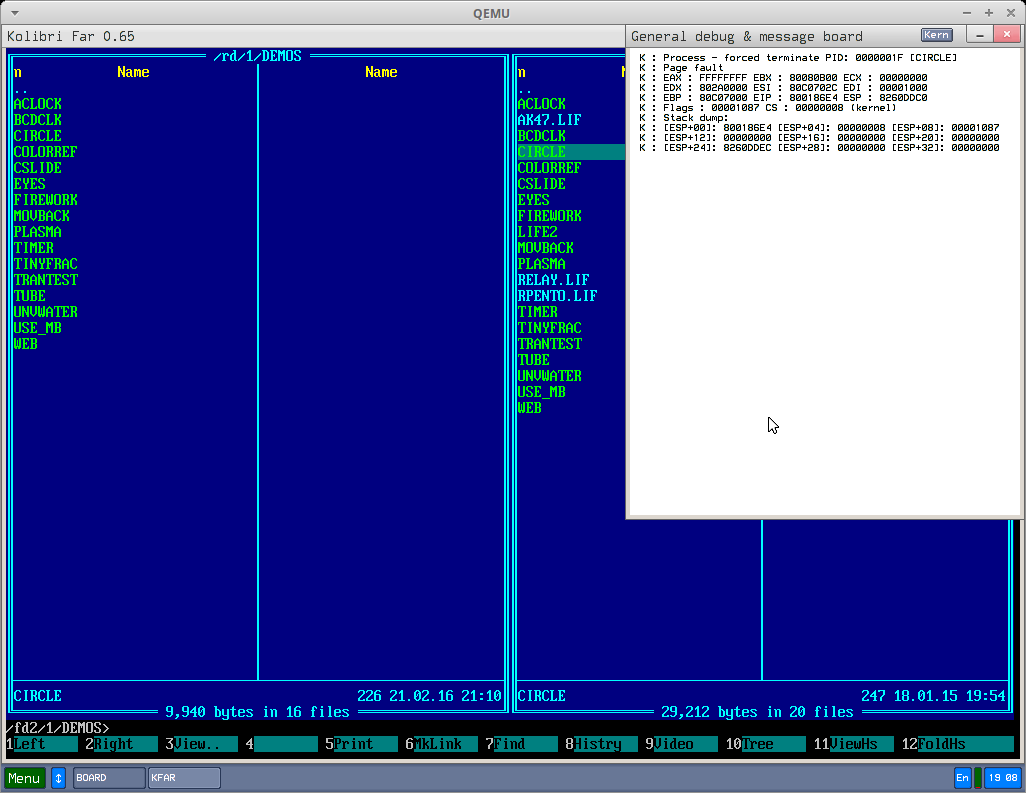Go to parent directory in left panel
The width and height of the screenshot is (1026, 793).
(x=21, y=88)
